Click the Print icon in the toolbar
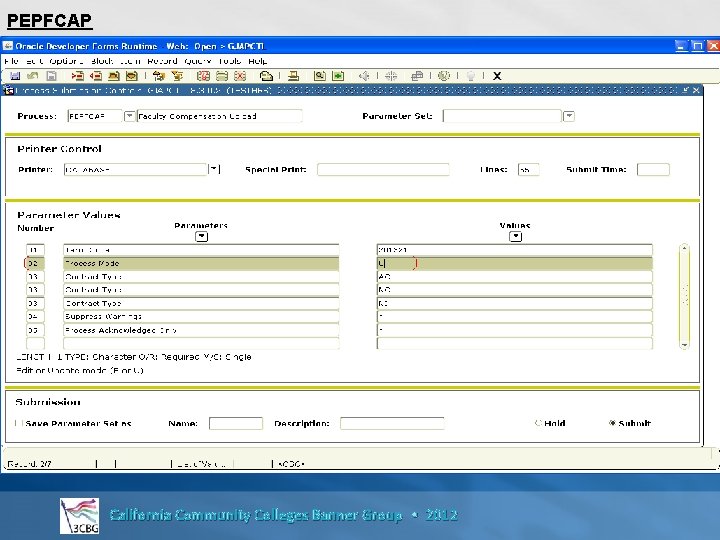 293,76
